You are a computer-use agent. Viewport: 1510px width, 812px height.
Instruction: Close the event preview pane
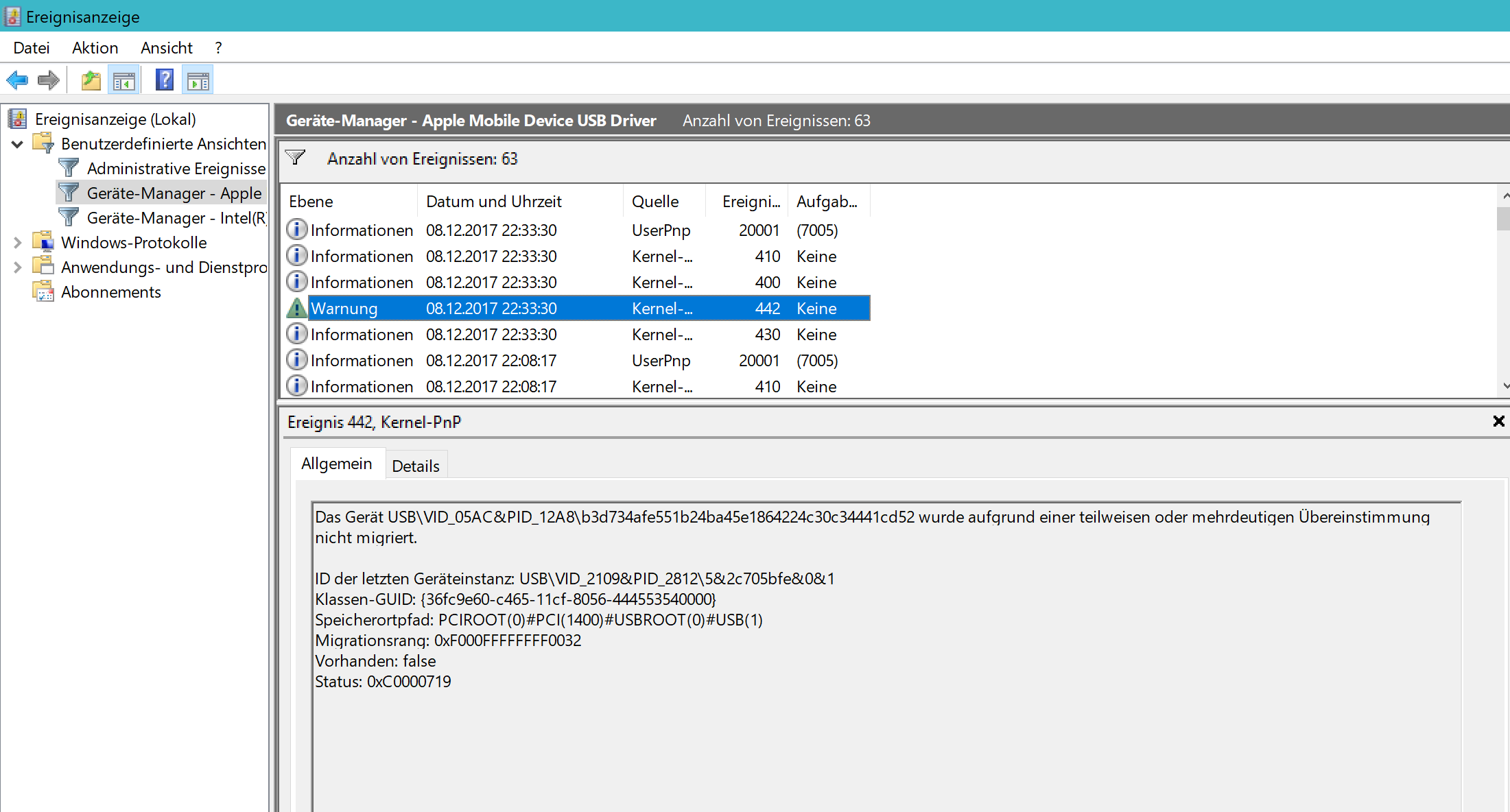[1498, 421]
